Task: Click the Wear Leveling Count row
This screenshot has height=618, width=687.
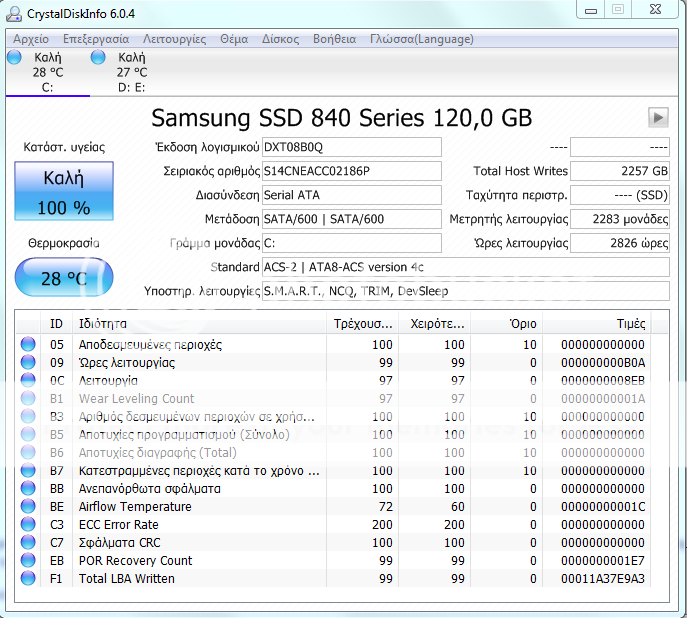Action: [137, 399]
